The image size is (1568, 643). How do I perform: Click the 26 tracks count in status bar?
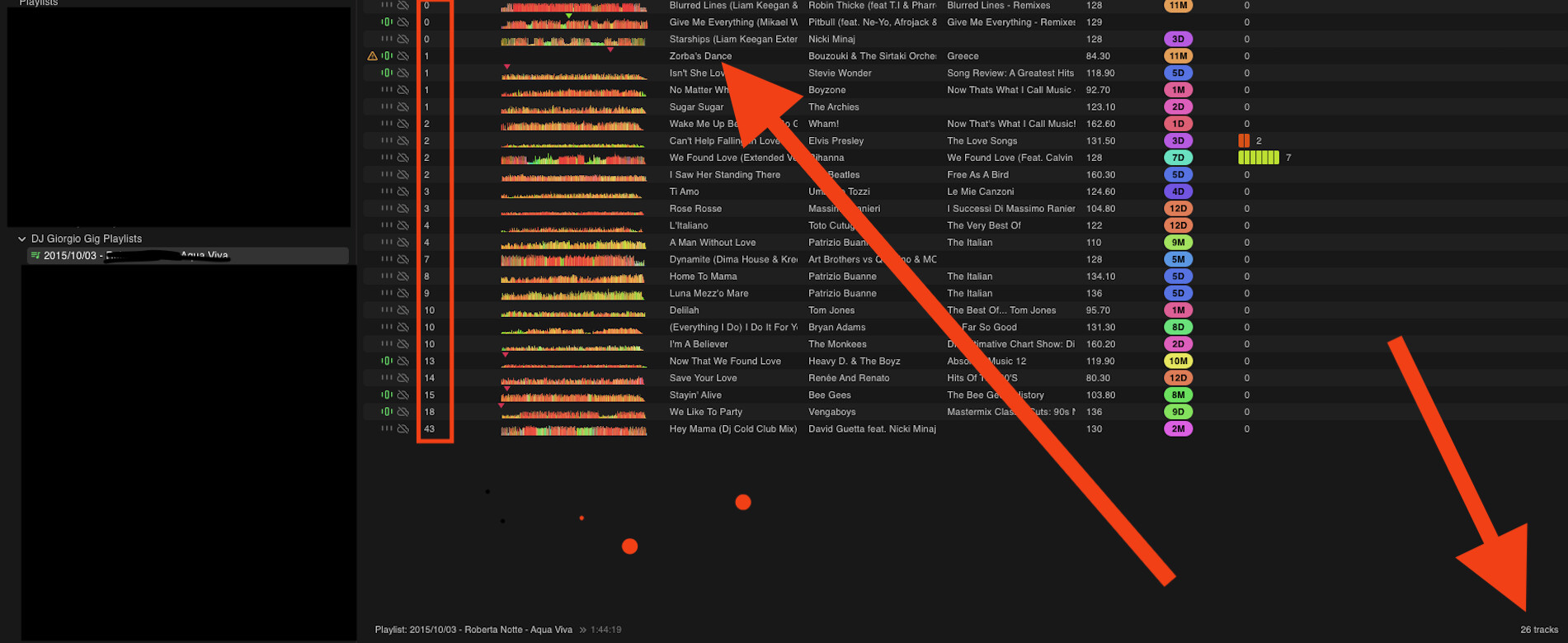pyautogui.click(x=1539, y=630)
